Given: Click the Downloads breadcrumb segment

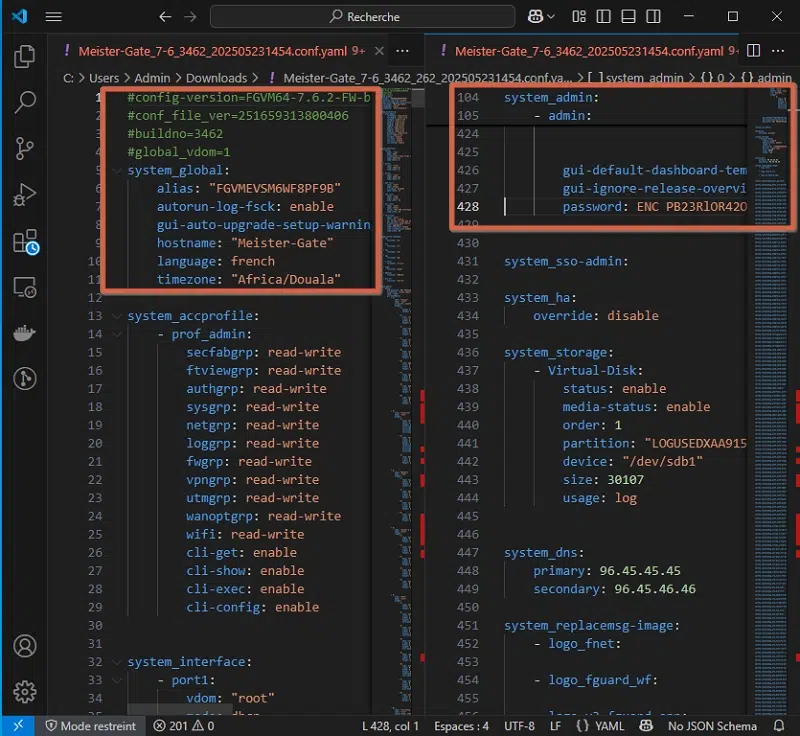Looking at the screenshot, I should pyautogui.click(x=216, y=78).
